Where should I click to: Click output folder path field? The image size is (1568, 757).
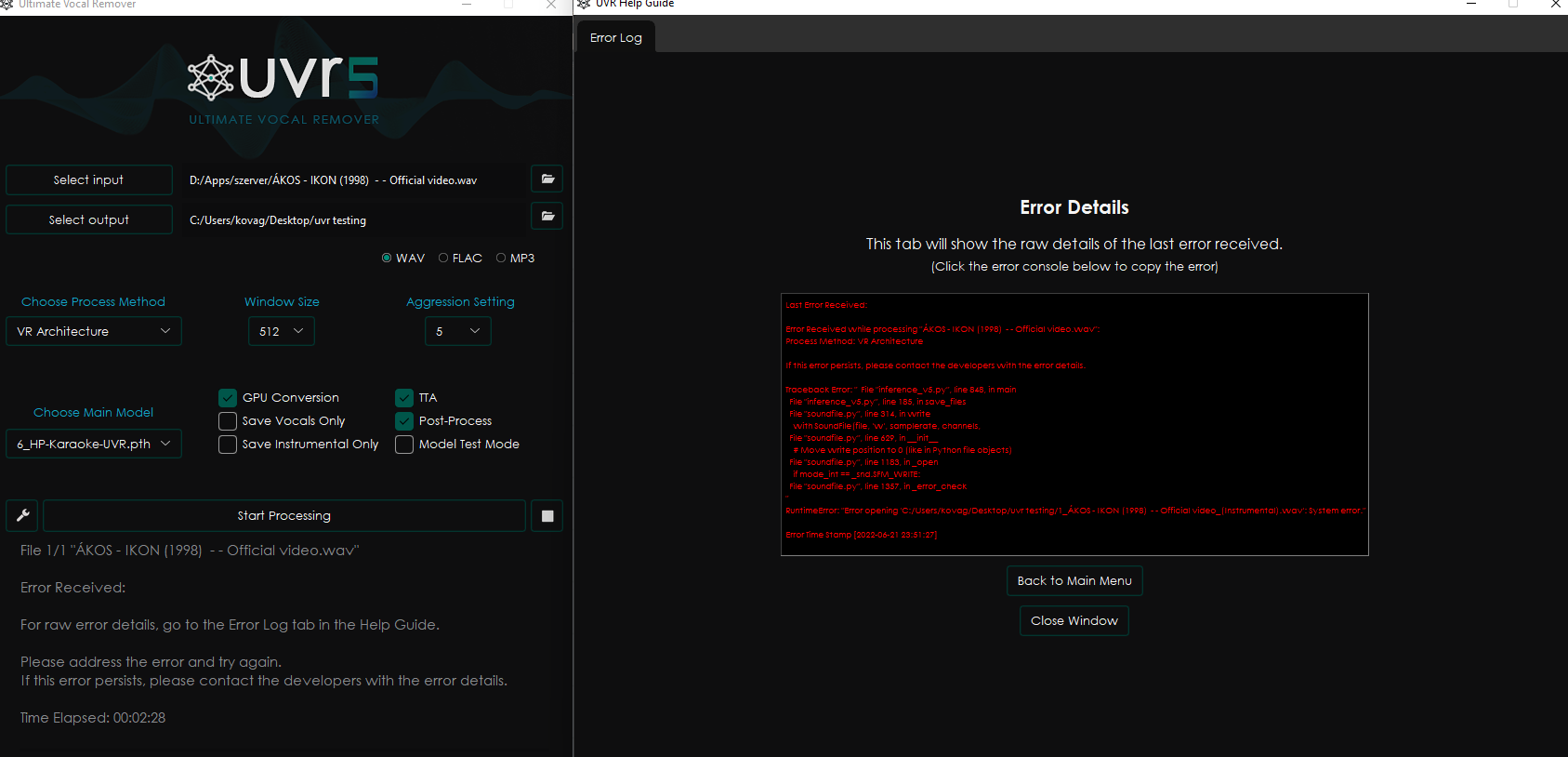tap(353, 220)
